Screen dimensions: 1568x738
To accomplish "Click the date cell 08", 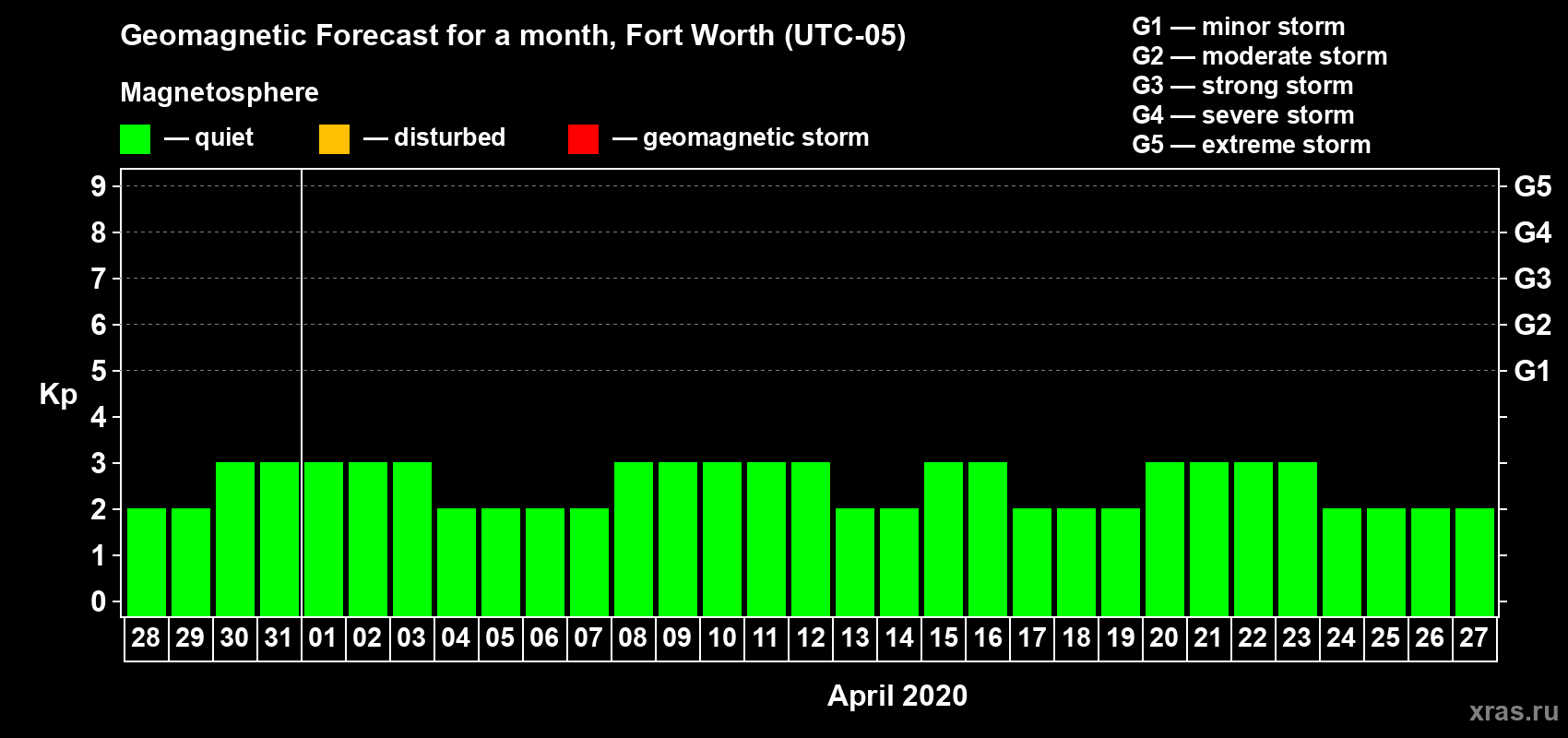I will click(x=633, y=638).
